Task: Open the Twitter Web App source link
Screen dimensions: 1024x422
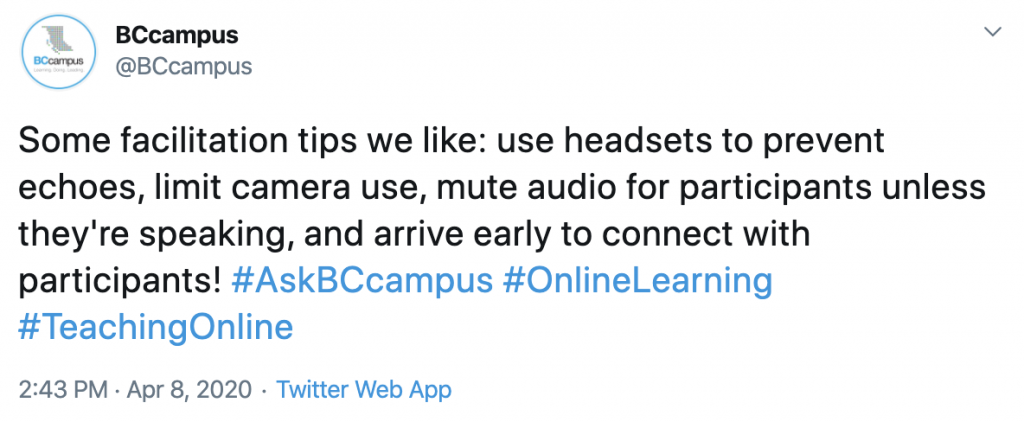Action: (x=363, y=389)
